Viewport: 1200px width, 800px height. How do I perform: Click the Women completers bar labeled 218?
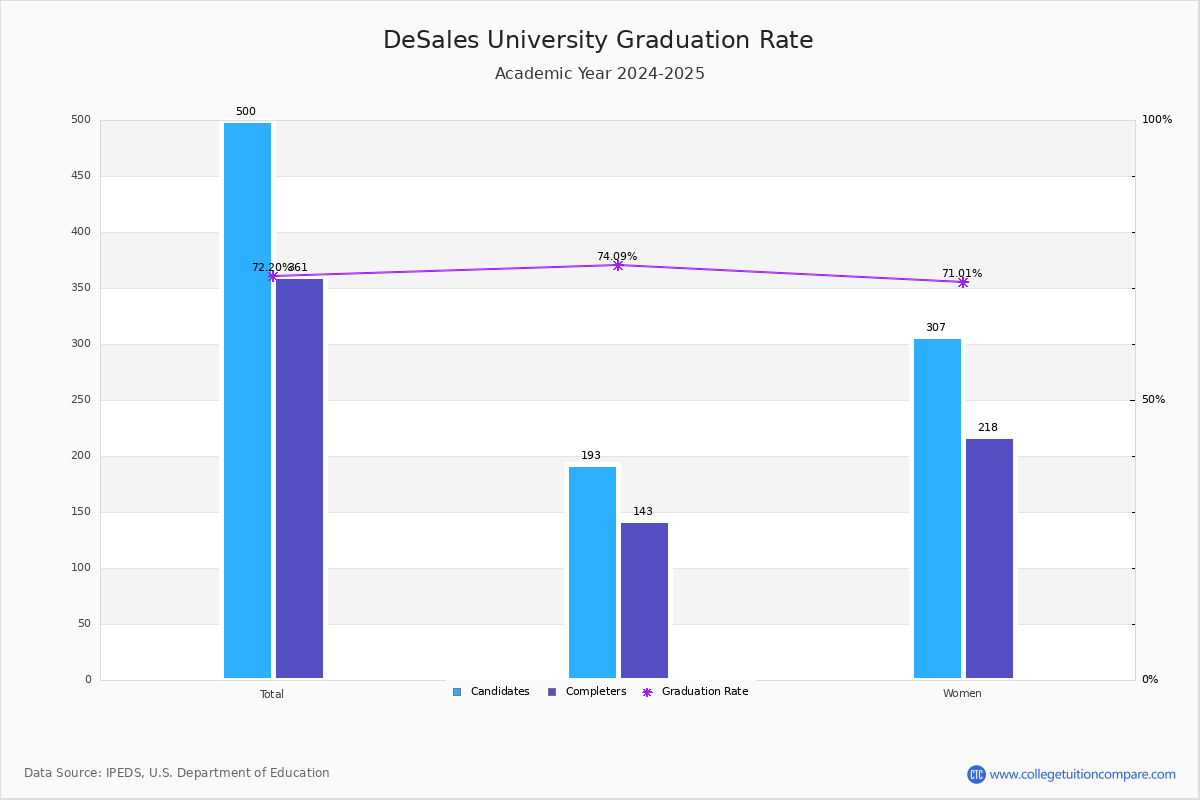coord(989,558)
